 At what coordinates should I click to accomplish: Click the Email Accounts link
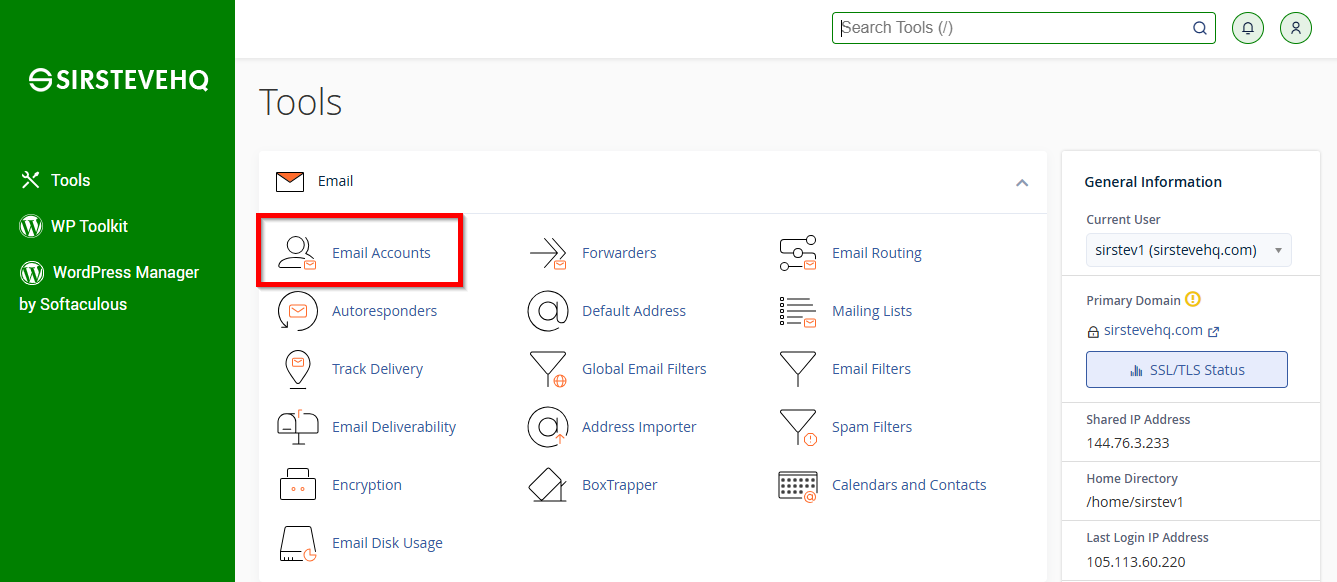coord(381,253)
